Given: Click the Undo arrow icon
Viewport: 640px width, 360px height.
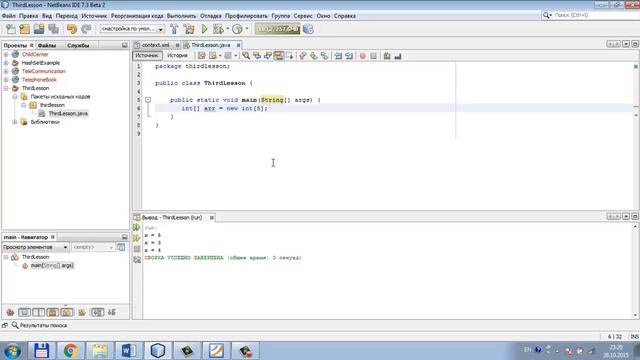Looking at the screenshot, I should pos(72,29).
